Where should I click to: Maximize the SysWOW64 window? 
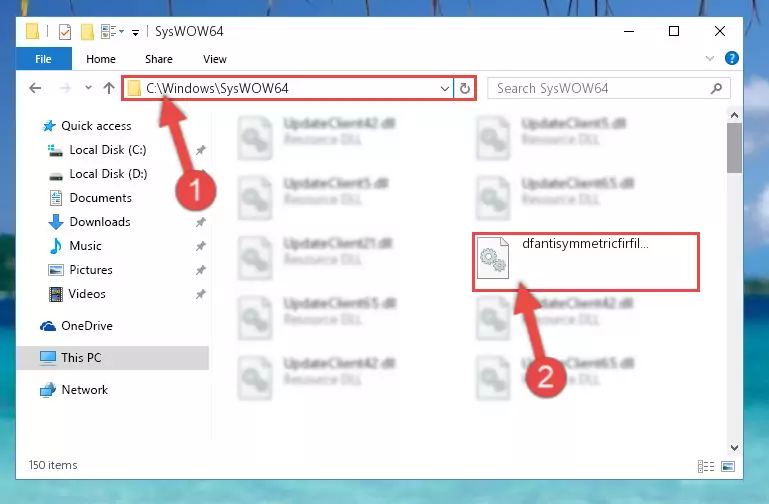point(674,31)
